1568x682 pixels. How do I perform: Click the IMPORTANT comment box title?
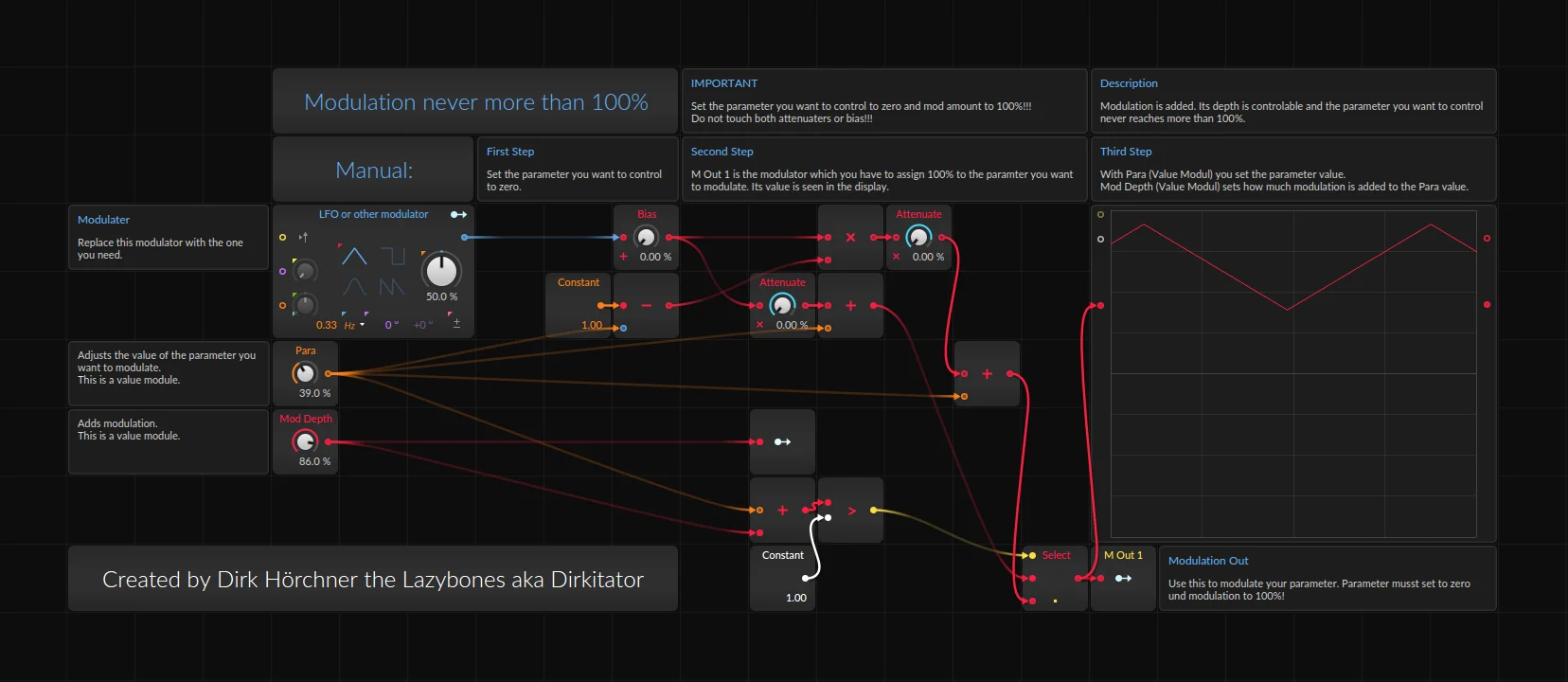[724, 83]
